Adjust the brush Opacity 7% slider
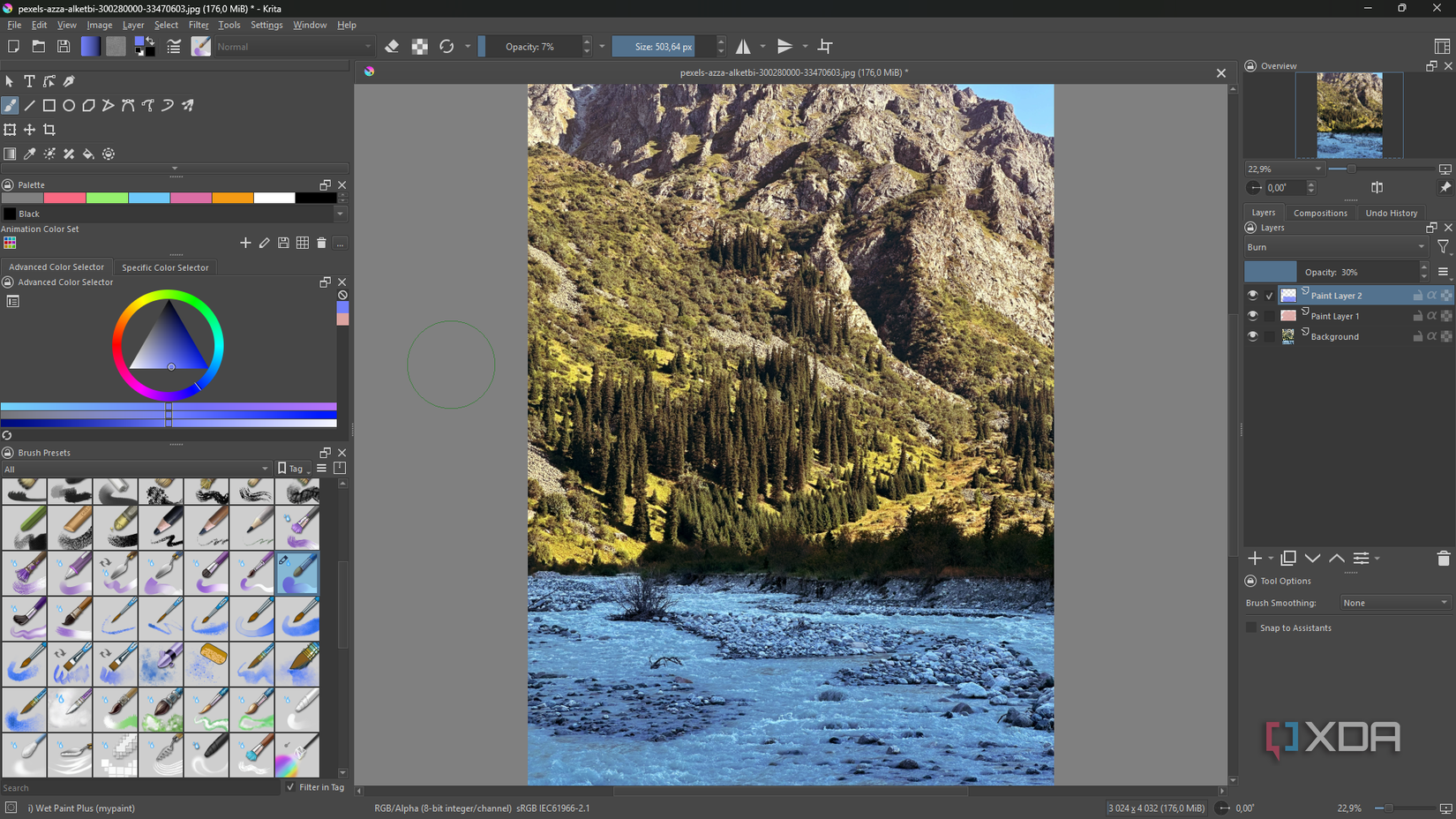 529,47
